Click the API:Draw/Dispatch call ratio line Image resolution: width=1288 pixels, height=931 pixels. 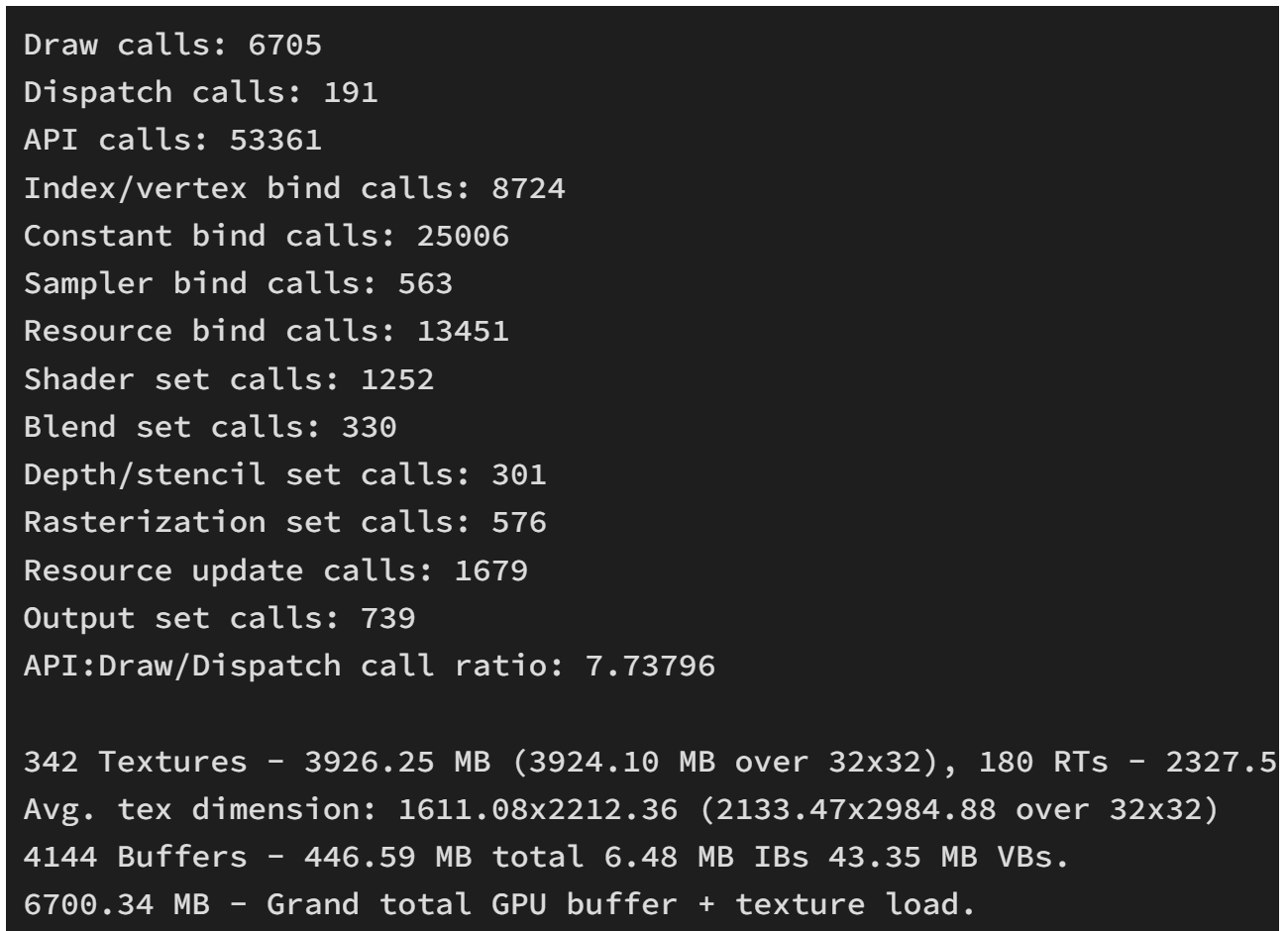point(370,666)
